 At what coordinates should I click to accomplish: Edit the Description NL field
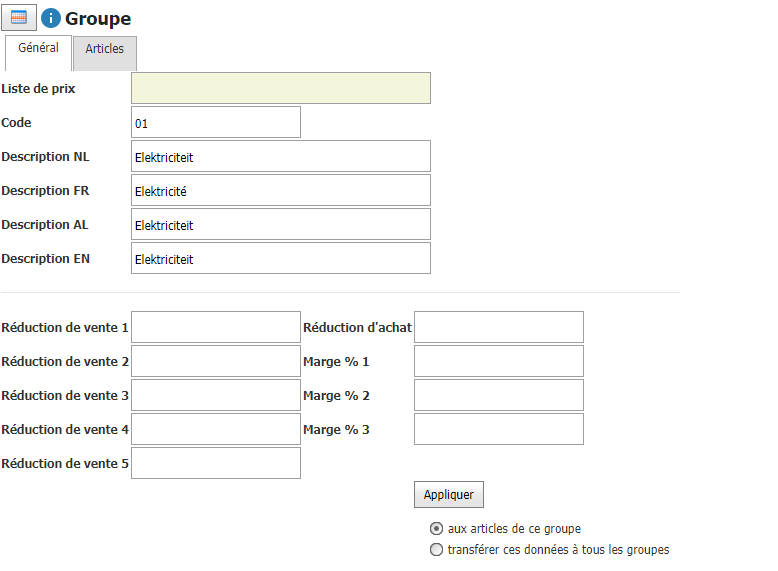[281, 156]
